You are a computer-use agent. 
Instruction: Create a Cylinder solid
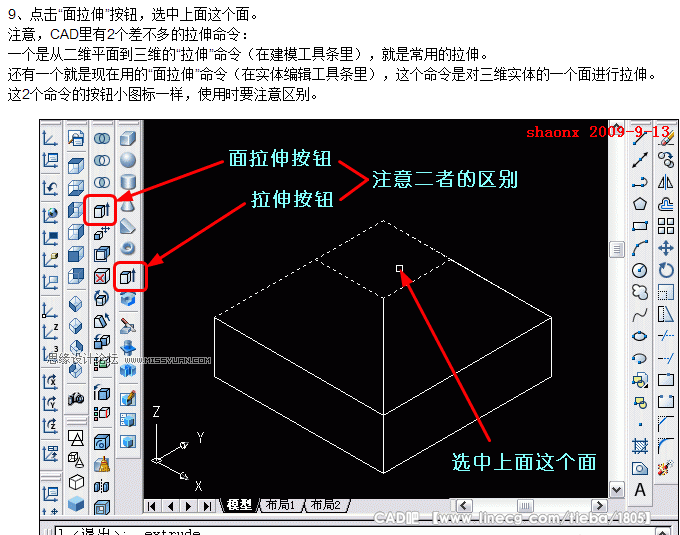(128, 182)
